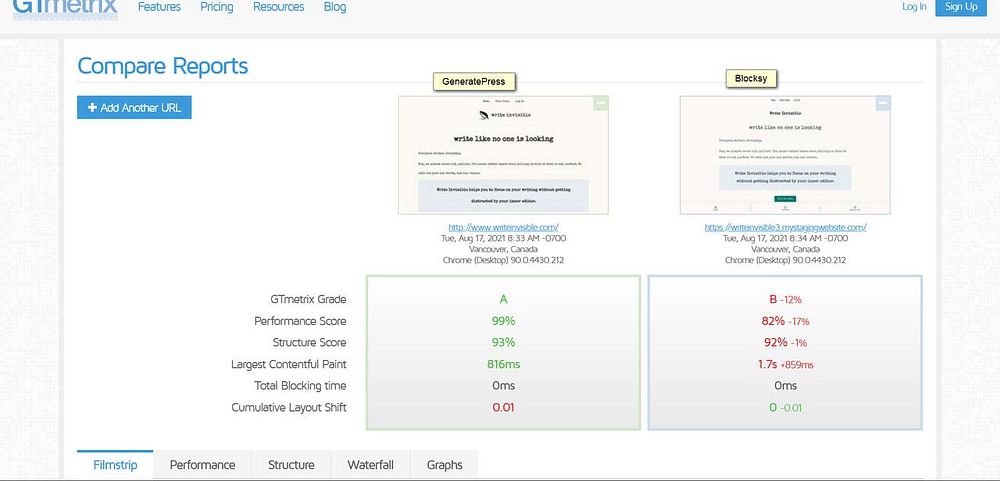Click the GeneratePress site screenshot thumbnail
The height and width of the screenshot is (481, 1000).
point(503,155)
